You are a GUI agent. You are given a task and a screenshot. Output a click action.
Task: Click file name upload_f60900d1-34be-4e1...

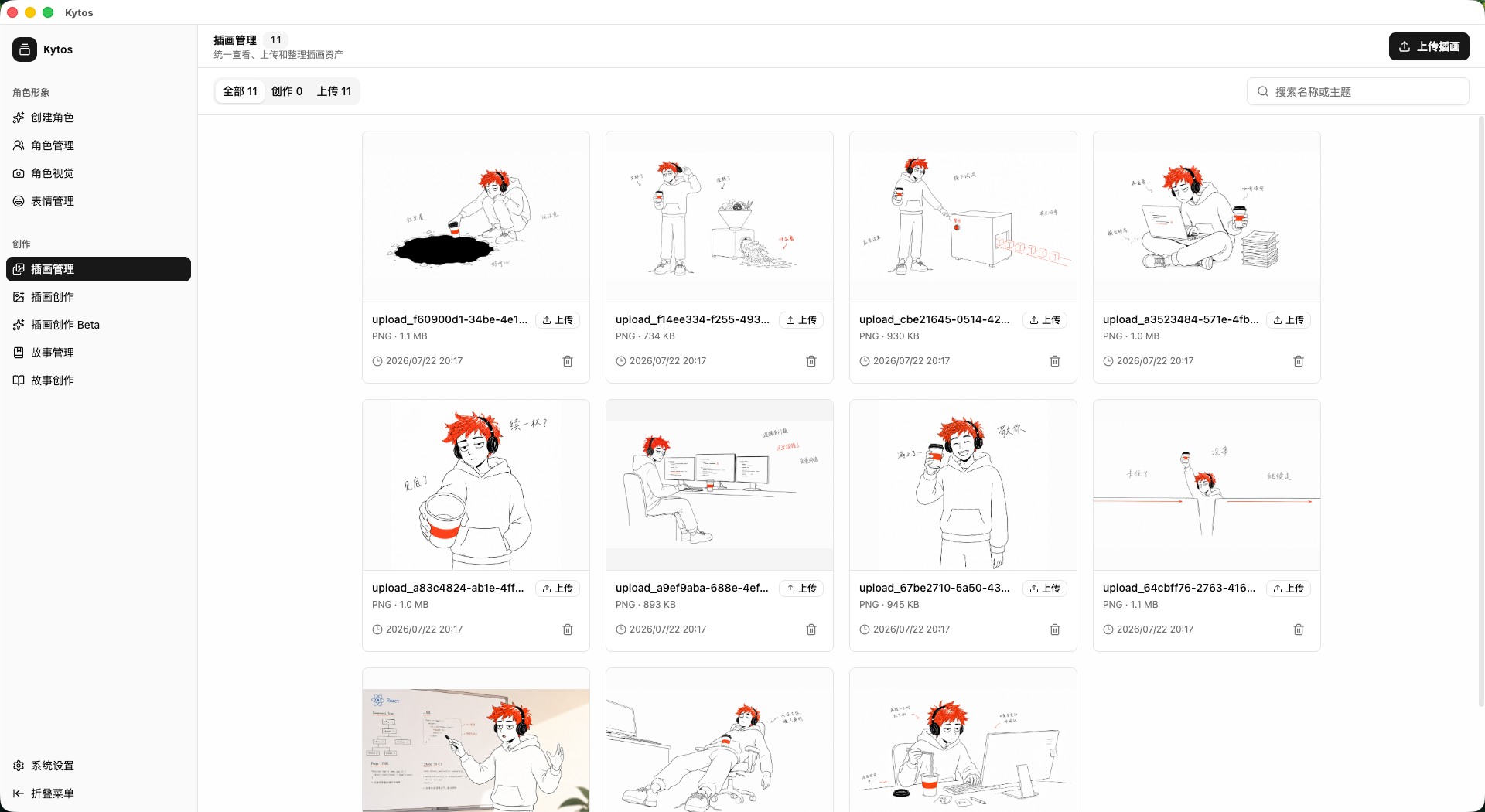click(449, 319)
